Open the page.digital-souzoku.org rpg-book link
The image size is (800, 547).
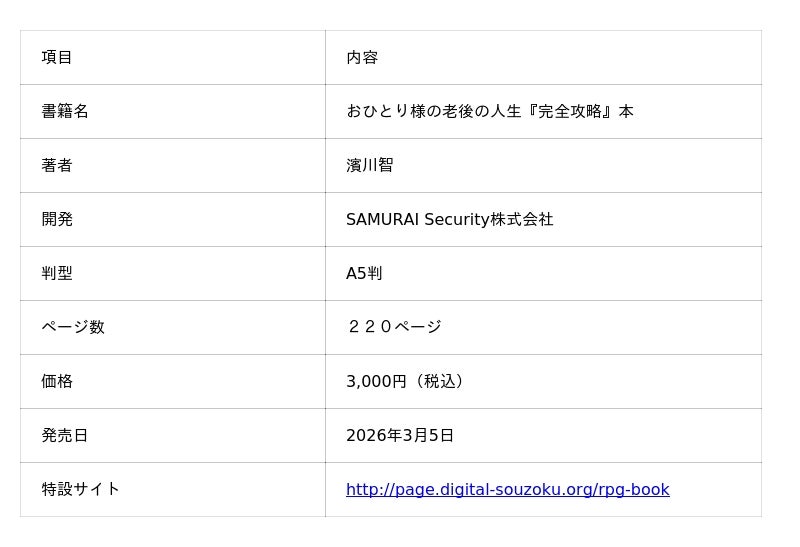coord(507,490)
